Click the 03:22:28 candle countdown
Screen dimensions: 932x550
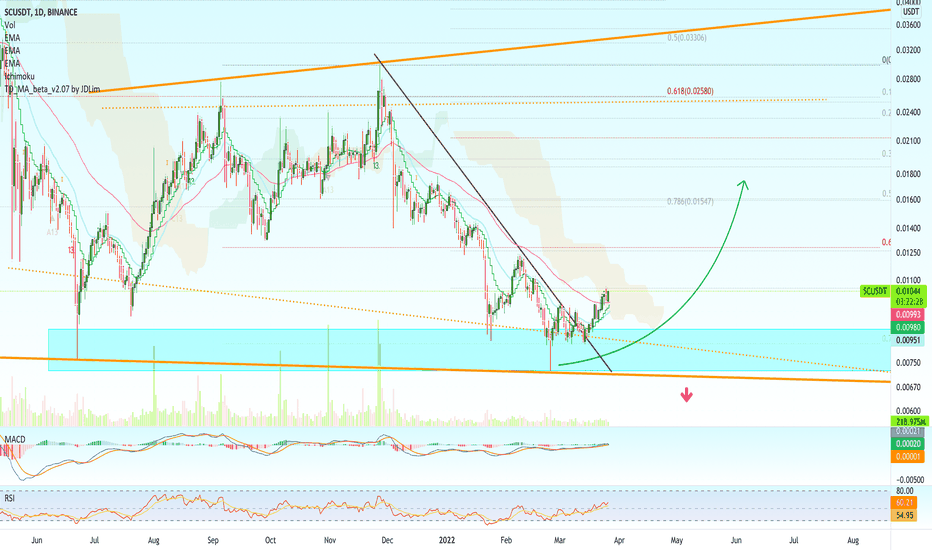(909, 301)
